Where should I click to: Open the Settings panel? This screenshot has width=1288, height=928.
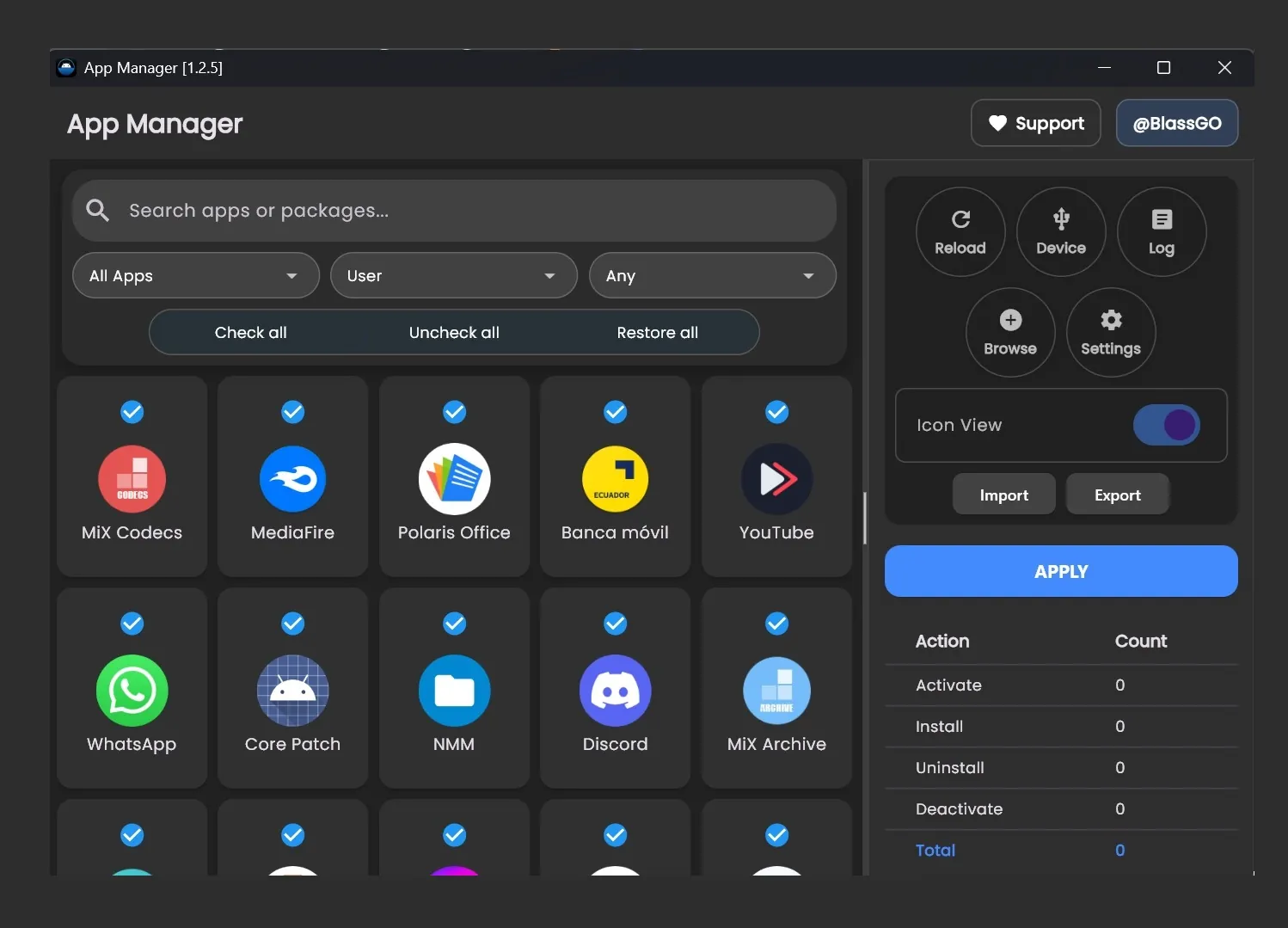pyautogui.click(x=1111, y=333)
